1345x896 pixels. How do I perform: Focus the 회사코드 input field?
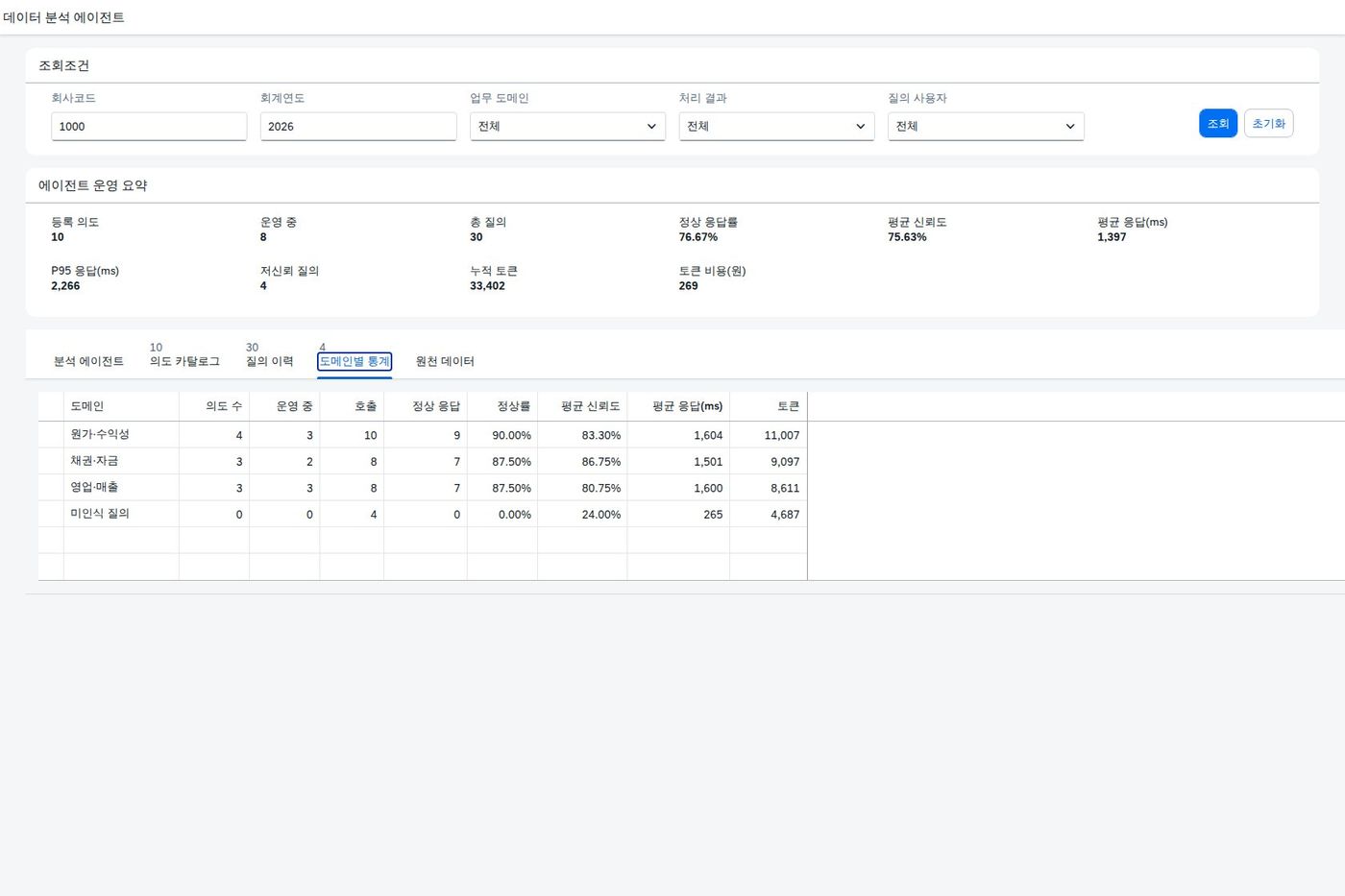pyautogui.click(x=149, y=126)
